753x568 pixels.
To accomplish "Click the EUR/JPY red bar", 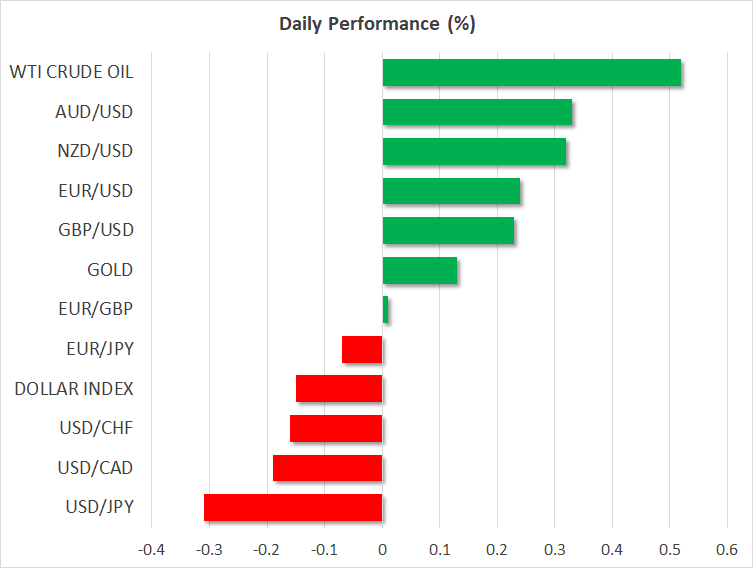I will (362, 349).
